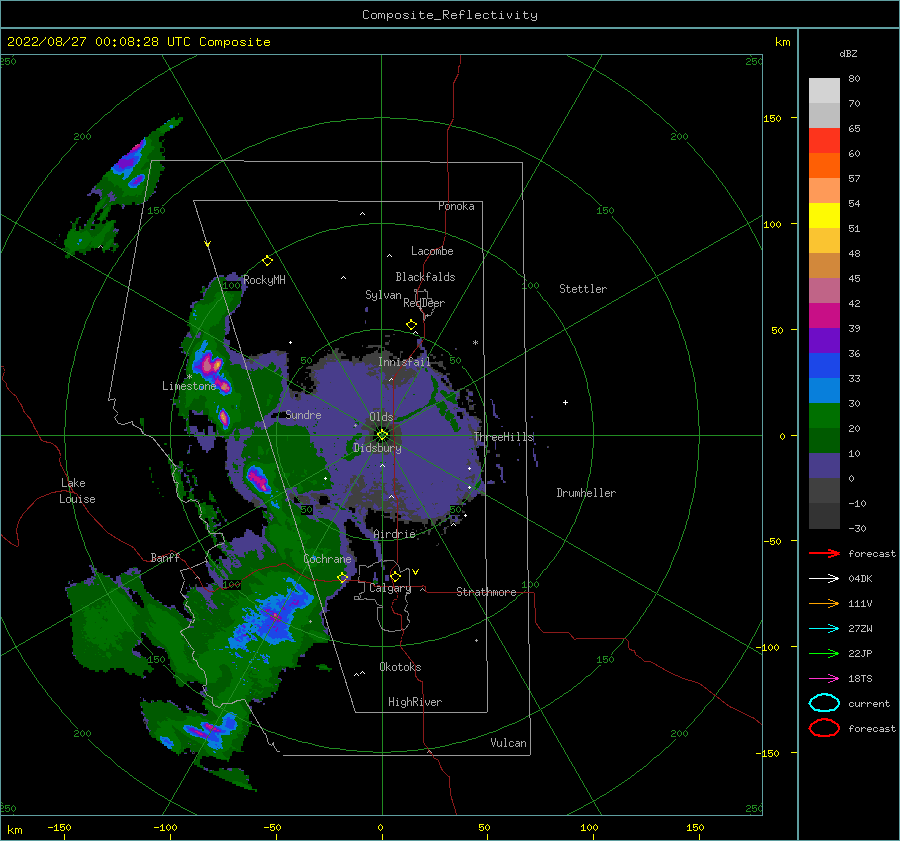900x841 pixels.
Task: Select the cyan current ellipse icon
Action: click(824, 703)
